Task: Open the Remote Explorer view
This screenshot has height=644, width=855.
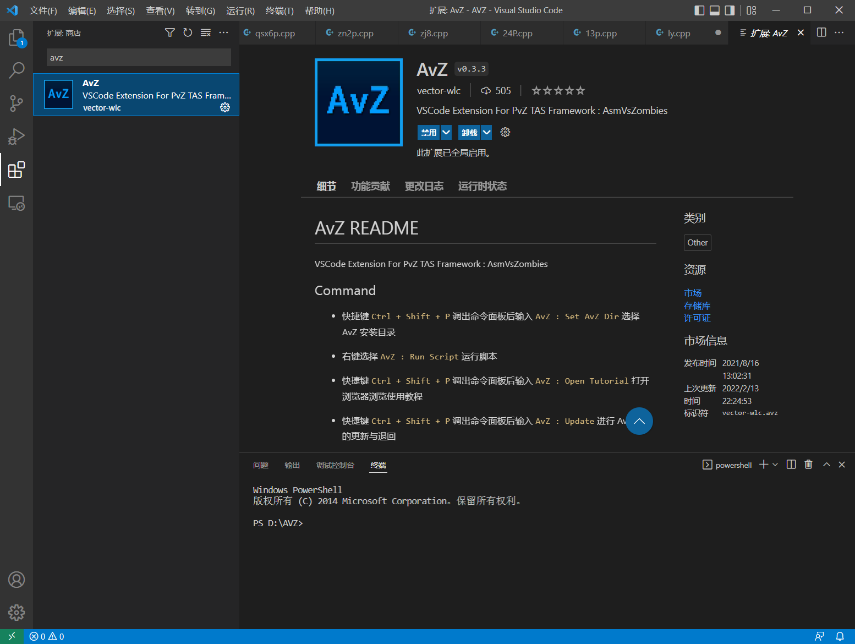Action: tap(16, 203)
